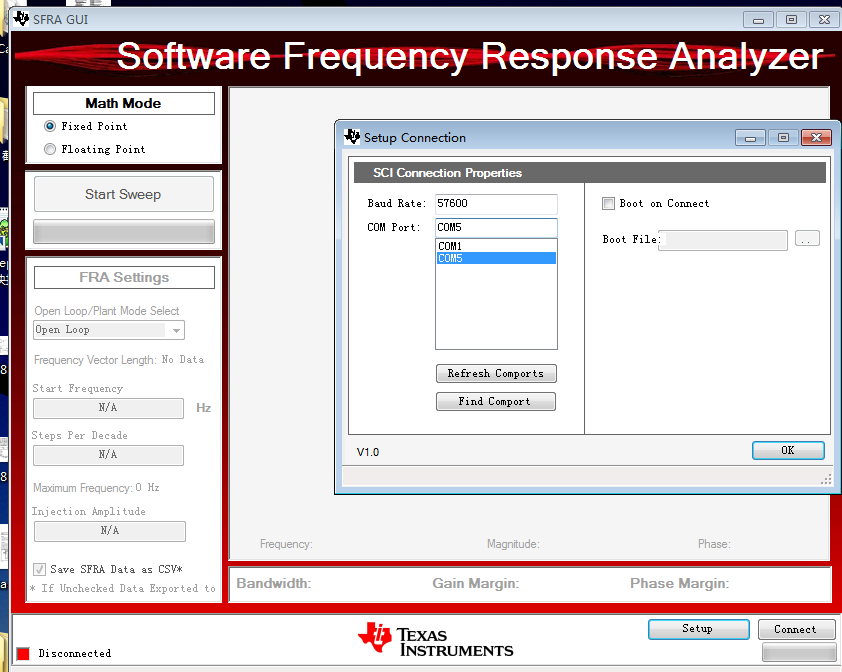Select Fixed Point math mode
Viewport: 842px width, 672px height.
(x=50, y=126)
